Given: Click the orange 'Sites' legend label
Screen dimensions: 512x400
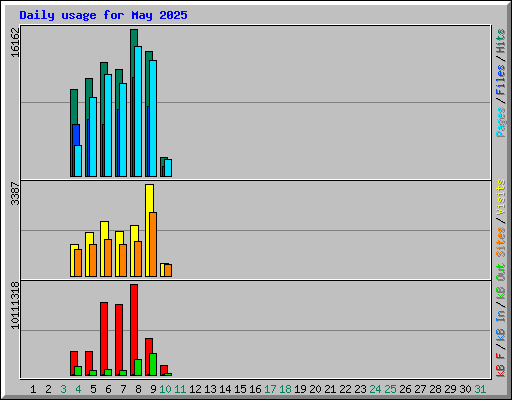Looking at the screenshot, I should 500,242.
